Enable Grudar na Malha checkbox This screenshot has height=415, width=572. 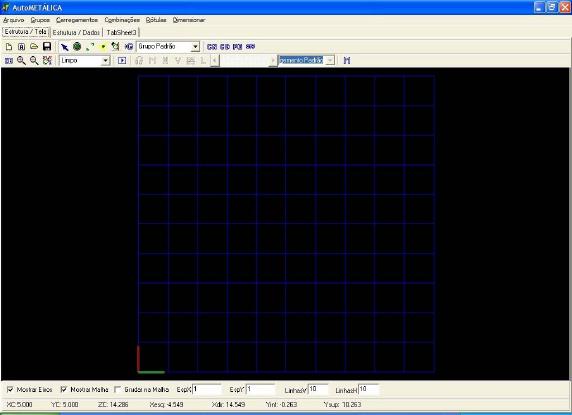coord(117,389)
